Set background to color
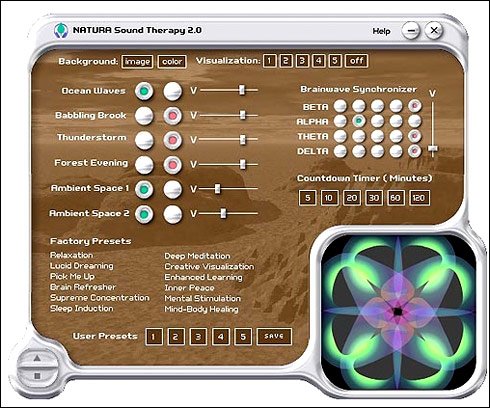This screenshot has height=408, width=490. tap(172, 62)
